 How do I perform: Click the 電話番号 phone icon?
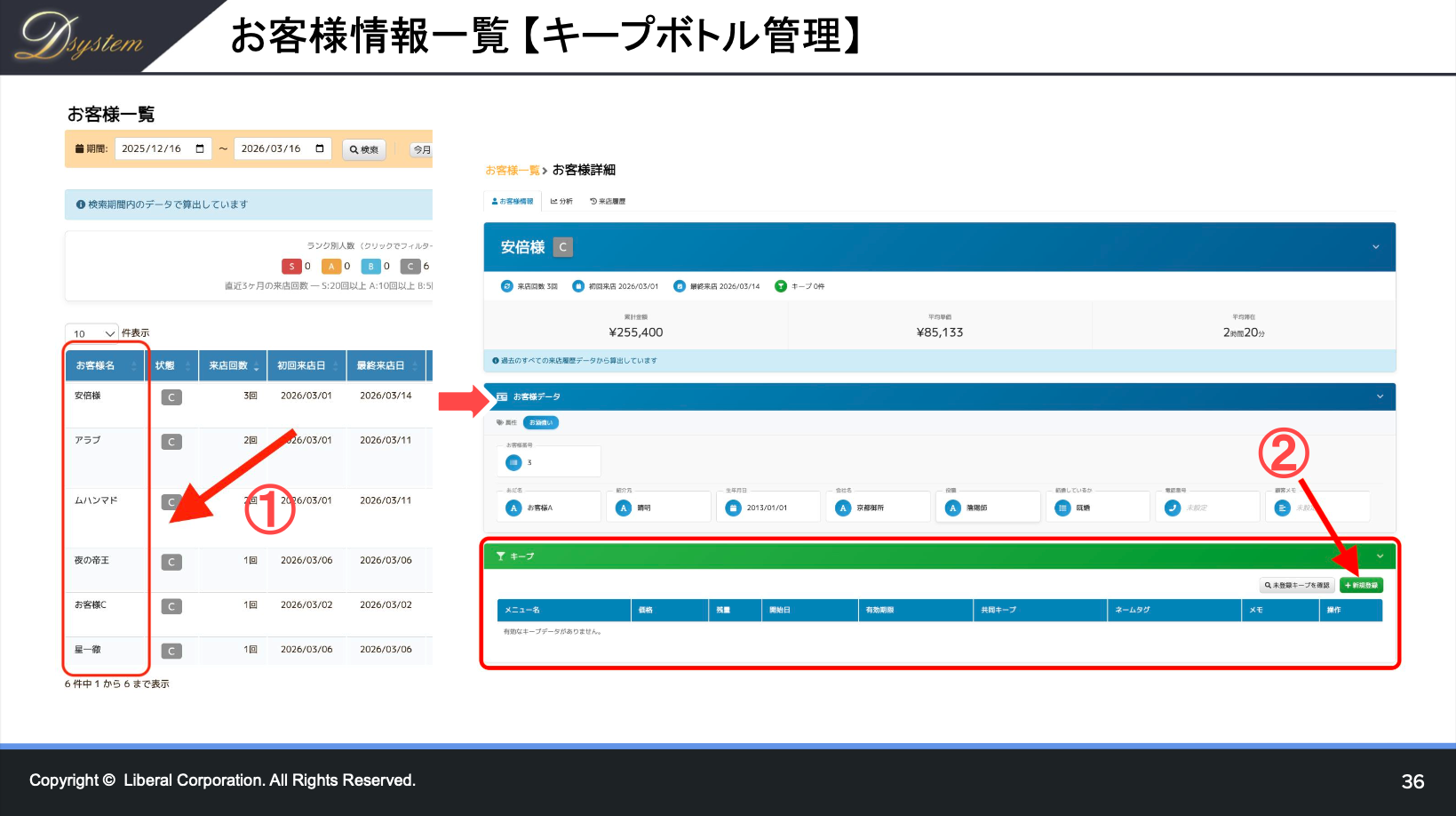coord(1173,508)
